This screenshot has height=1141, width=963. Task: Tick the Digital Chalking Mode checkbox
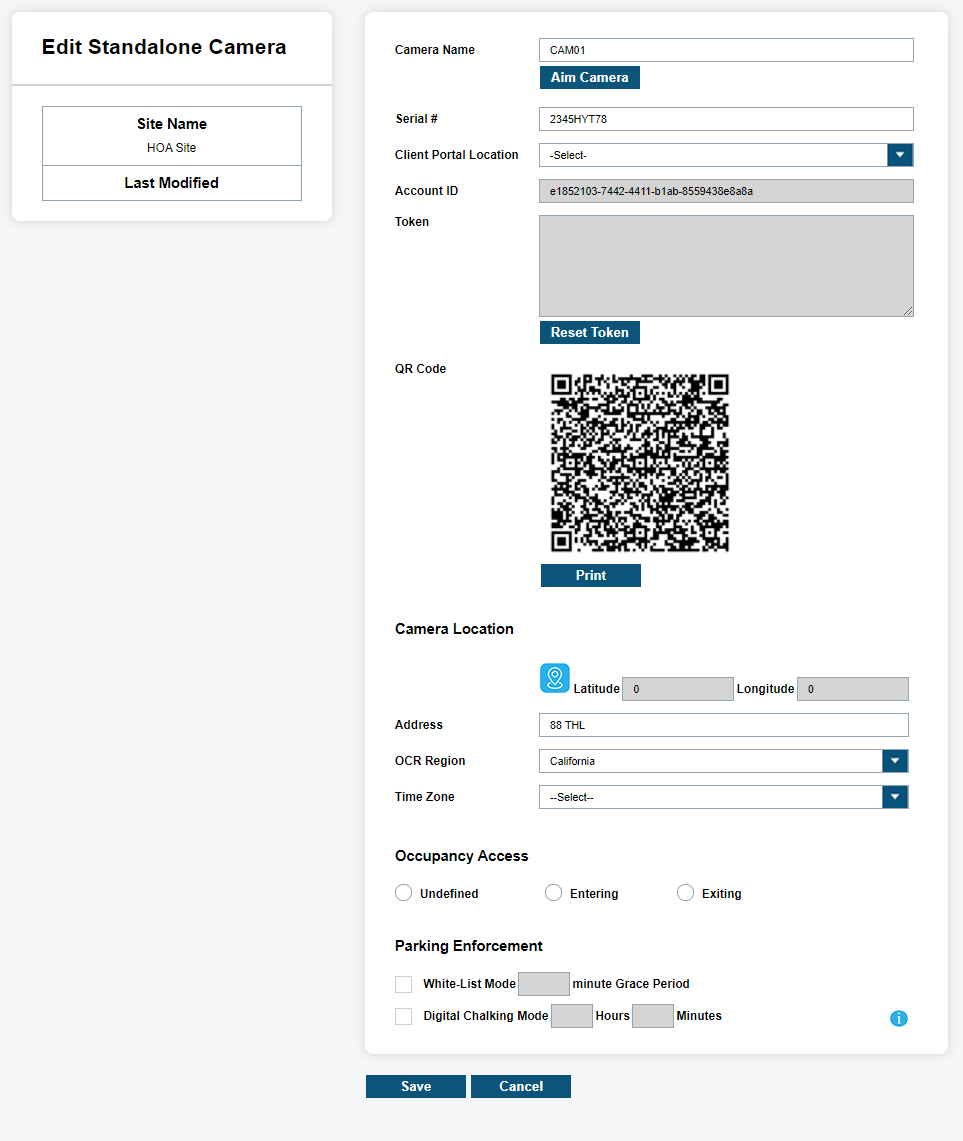pos(404,1016)
